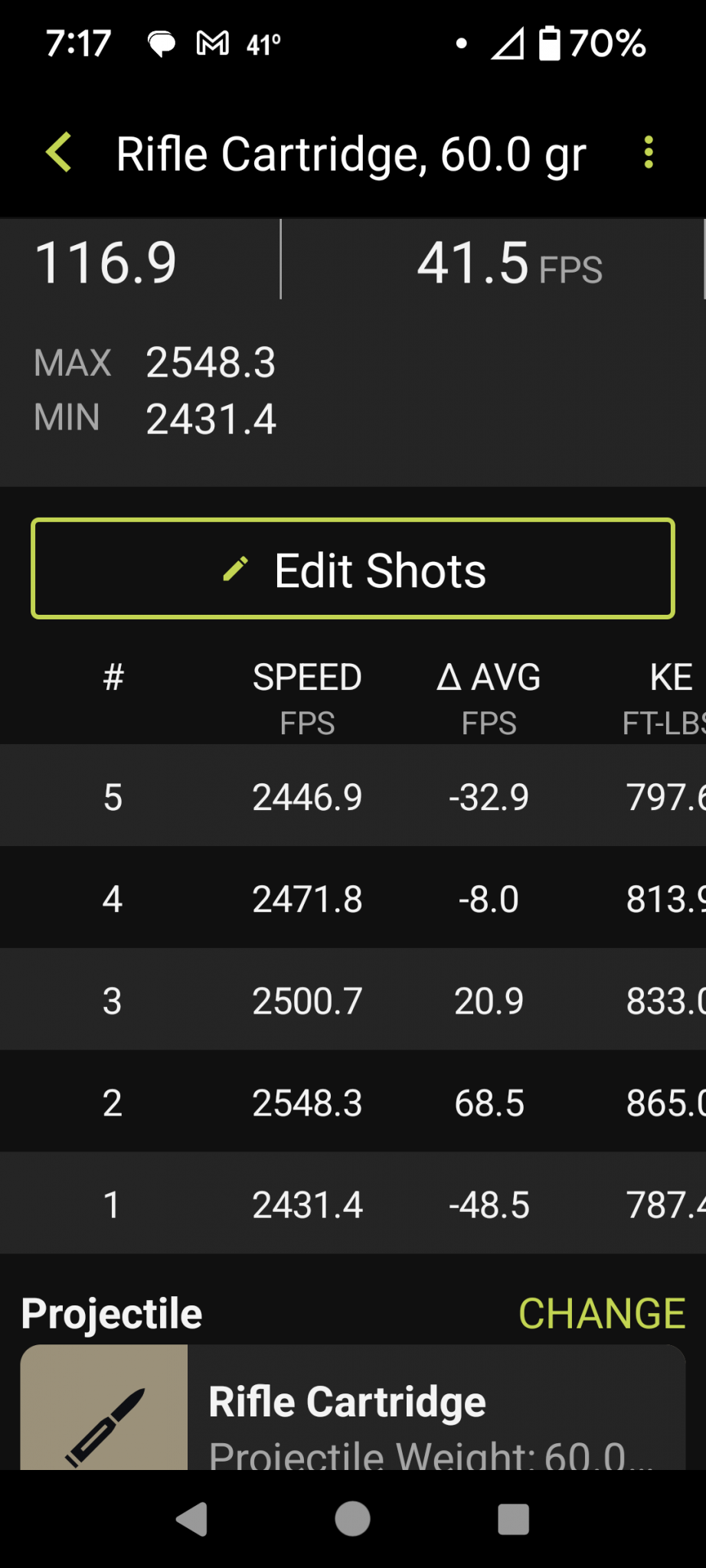Screen dimensions: 706x1568
Task: Tap CHANGE next to Projectile
Action: [602, 1314]
